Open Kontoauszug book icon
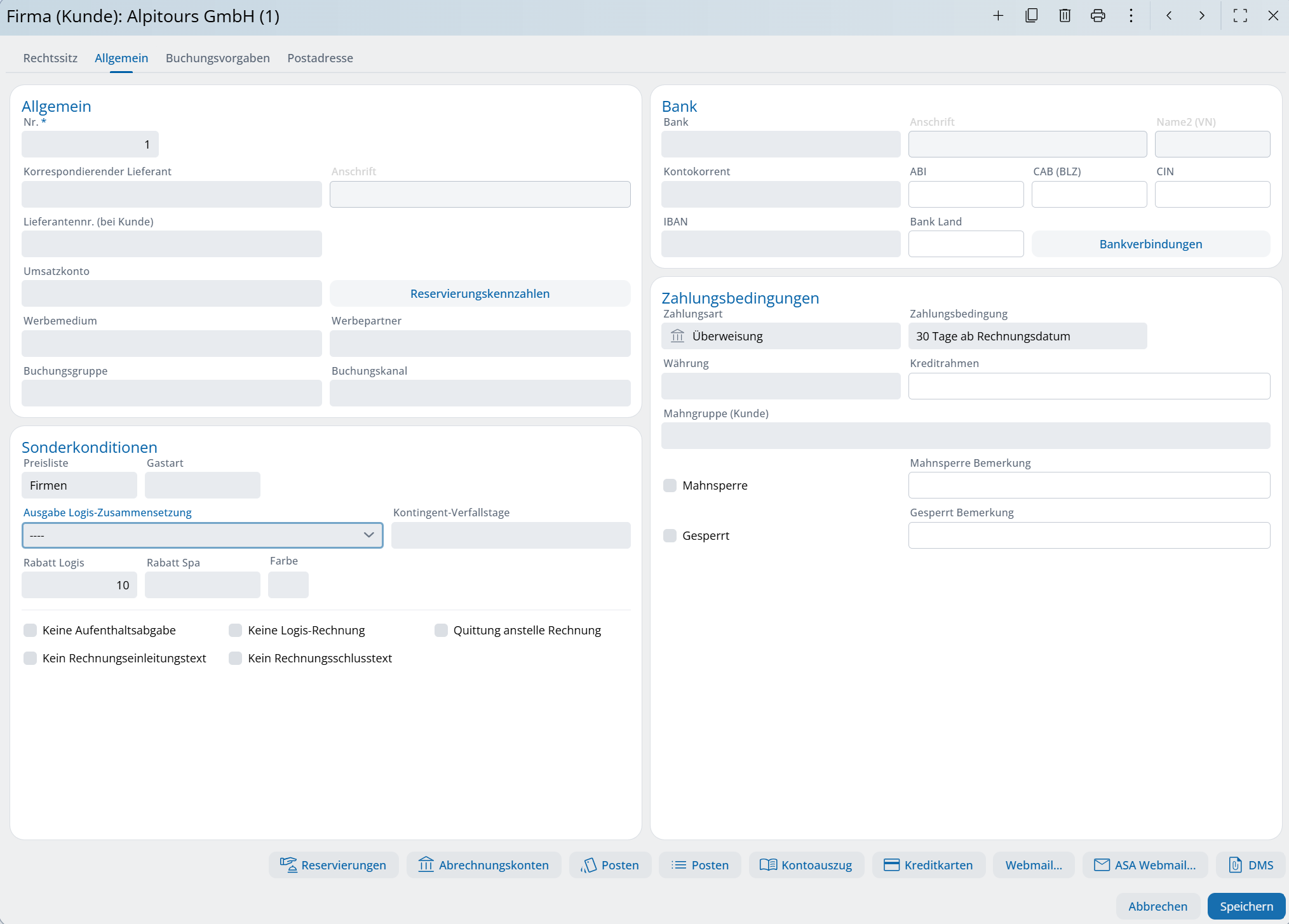Screen dimensions: 1289x924 (x=769, y=865)
